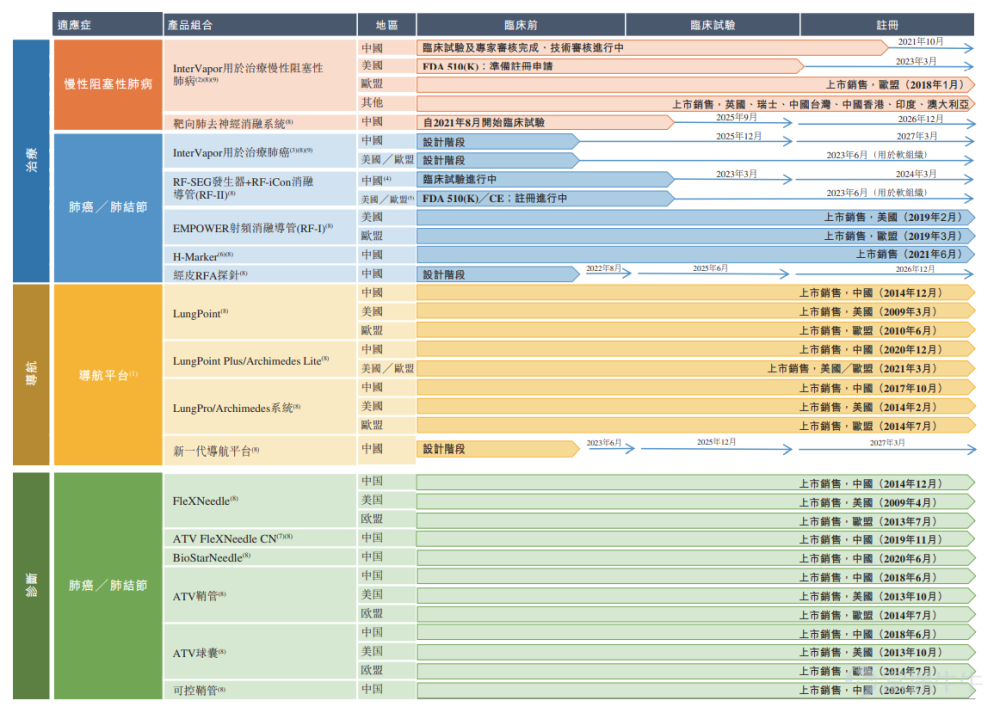
Task: Click the 2024年3月 date label
Action: click(916, 173)
